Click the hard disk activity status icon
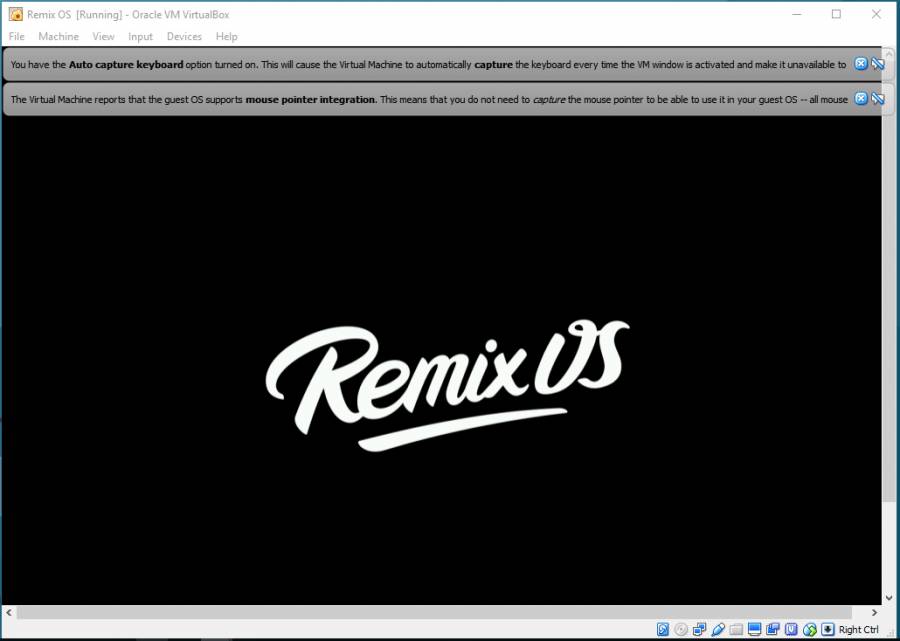The height and width of the screenshot is (641, 900). point(663,629)
